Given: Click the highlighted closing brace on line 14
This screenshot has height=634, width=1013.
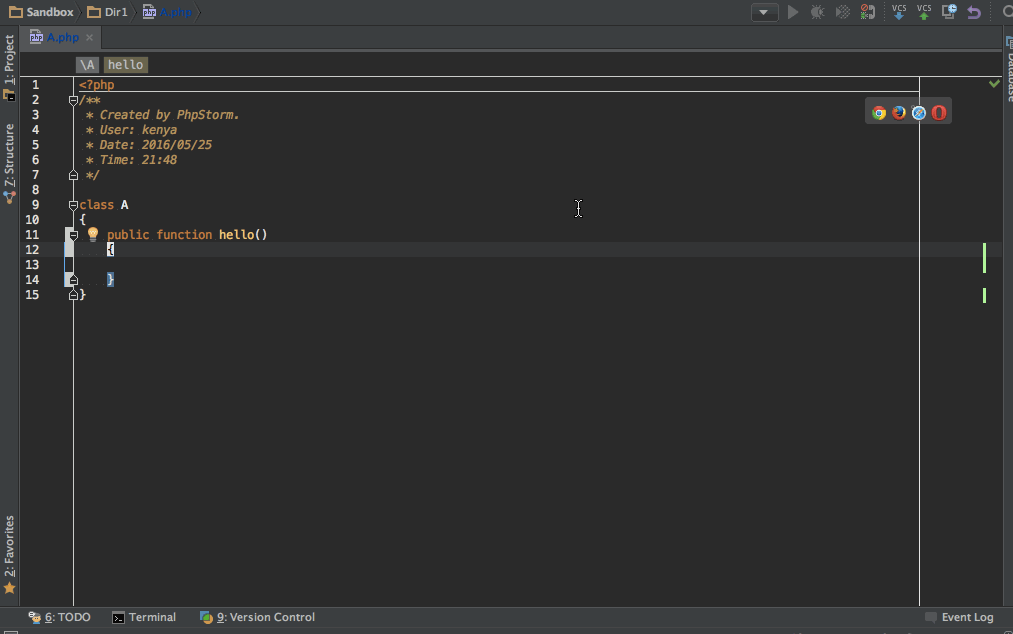Looking at the screenshot, I should pos(110,279).
